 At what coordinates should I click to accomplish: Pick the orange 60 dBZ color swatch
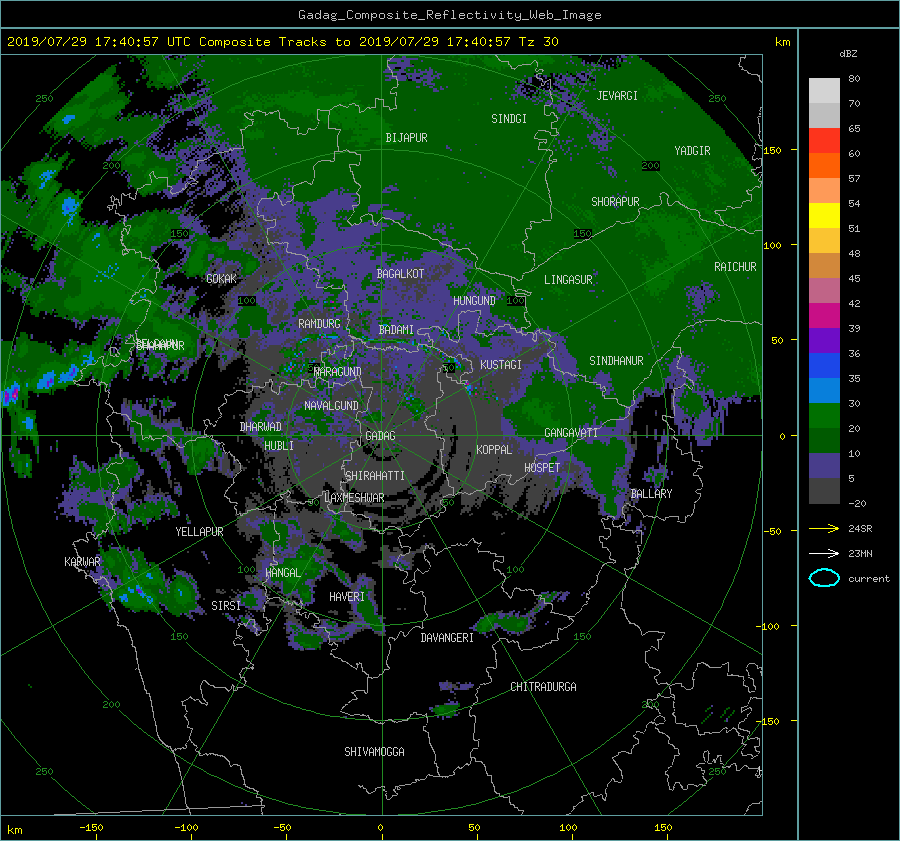click(x=824, y=165)
